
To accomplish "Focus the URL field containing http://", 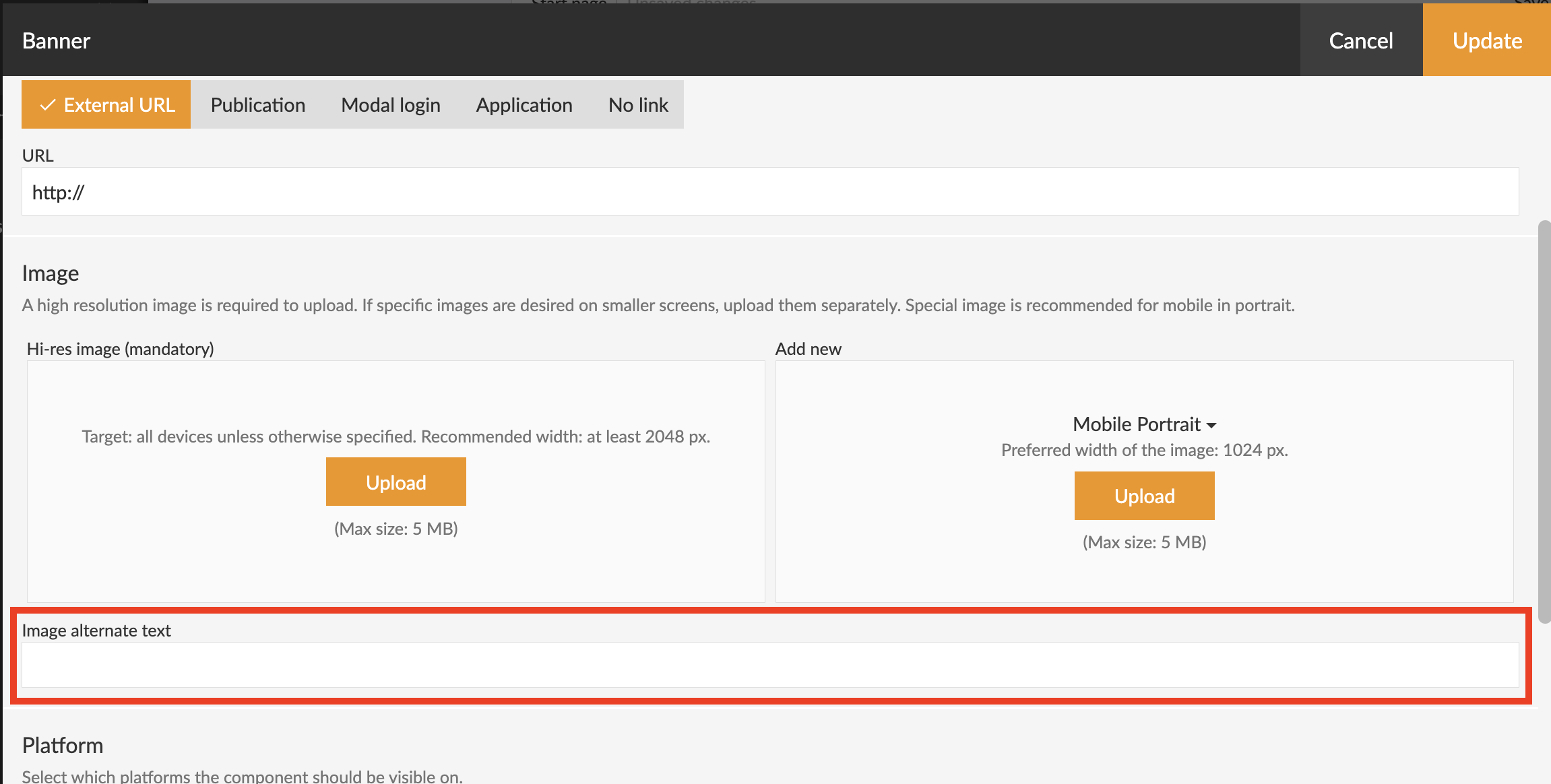I will tap(769, 192).
